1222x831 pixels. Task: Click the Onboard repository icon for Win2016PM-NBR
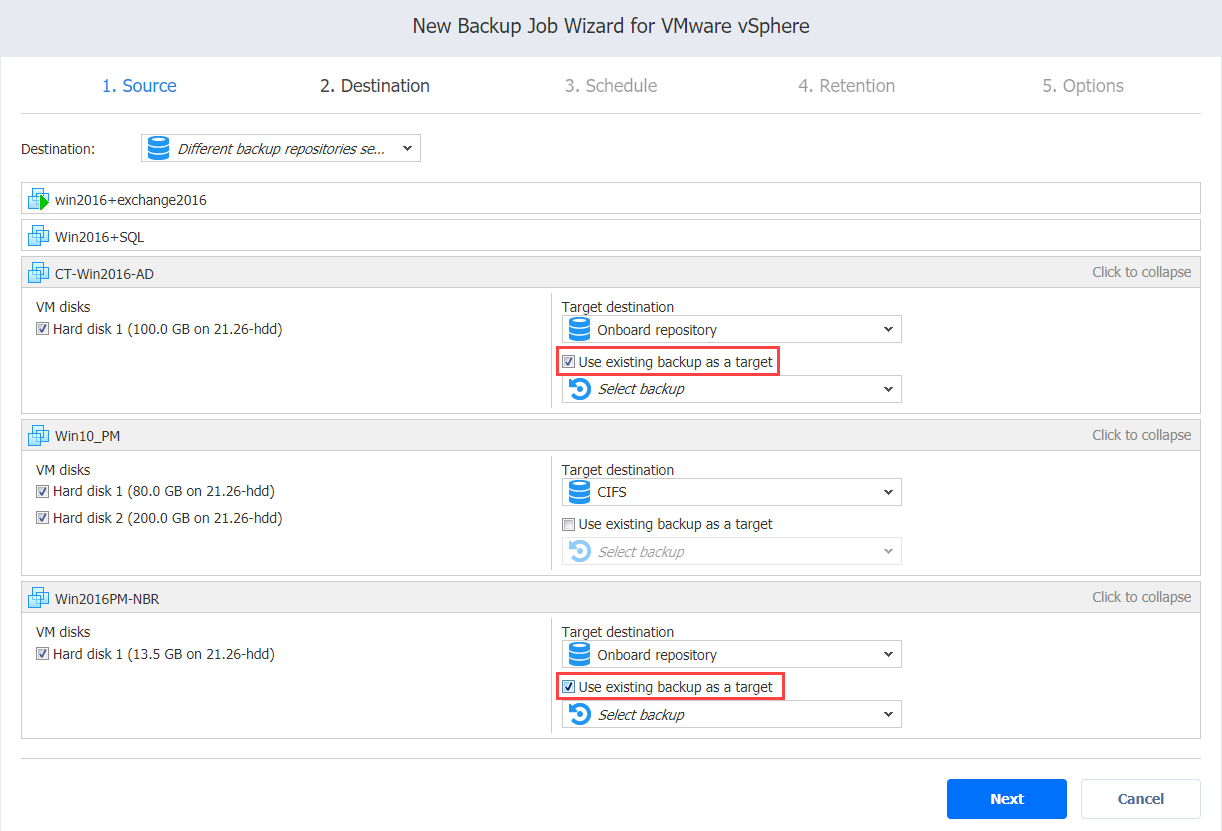[578, 655]
